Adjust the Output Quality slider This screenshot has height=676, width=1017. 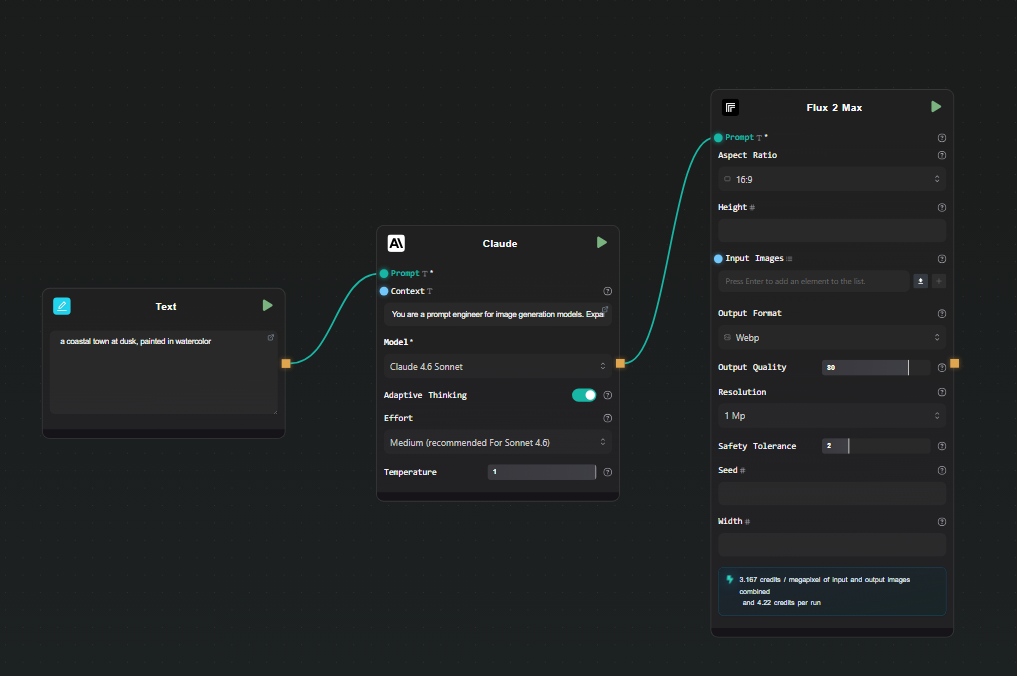click(x=876, y=367)
